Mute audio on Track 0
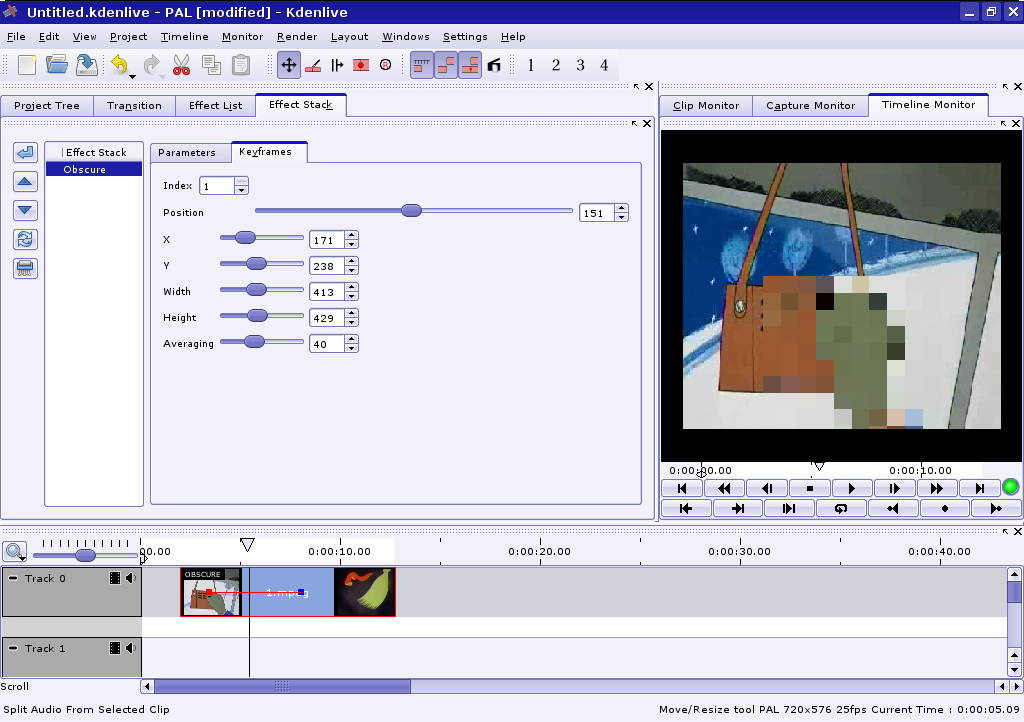 tap(131, 578)
